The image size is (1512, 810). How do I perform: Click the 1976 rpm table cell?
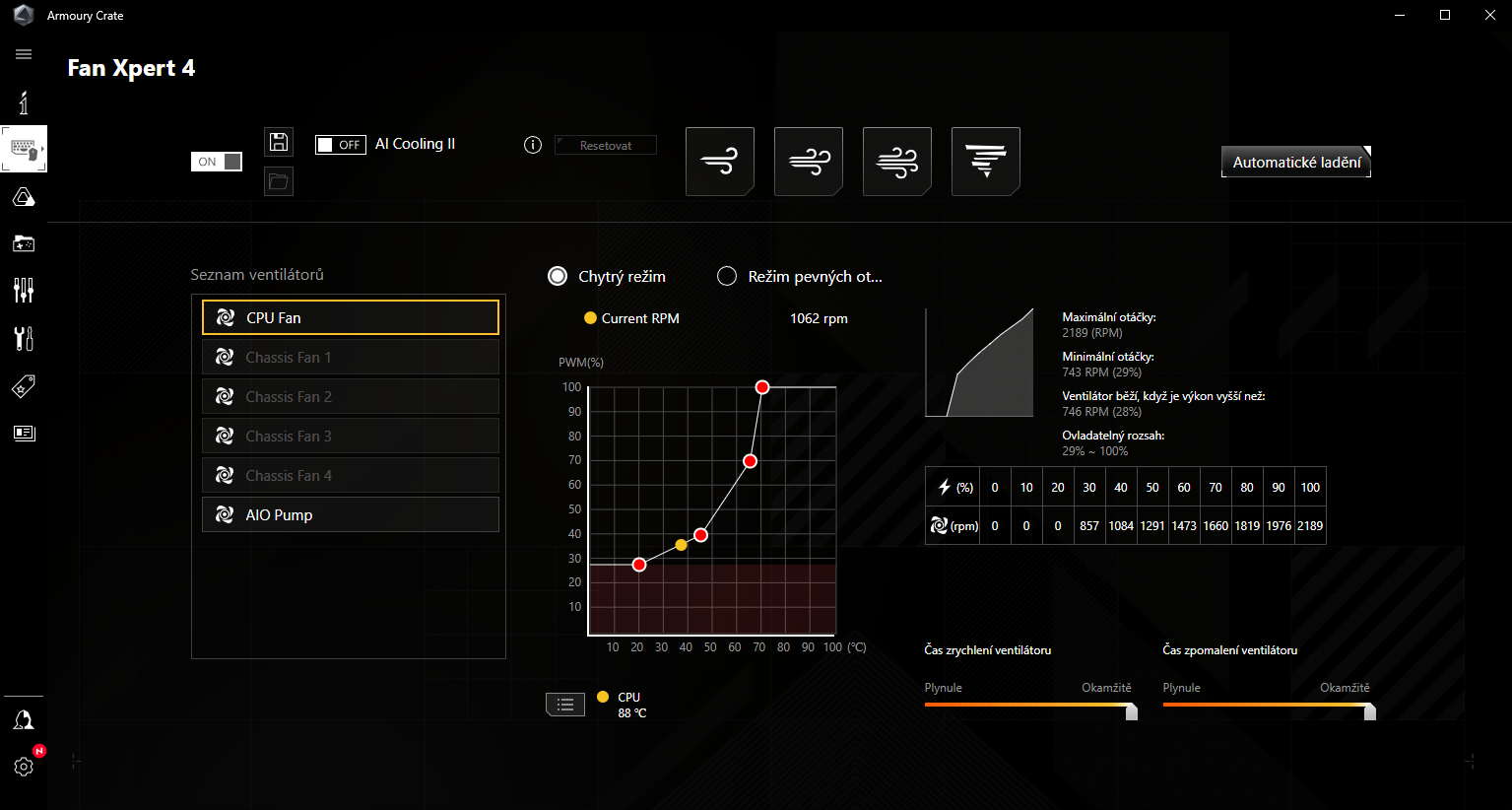[x=1279, y=525]
